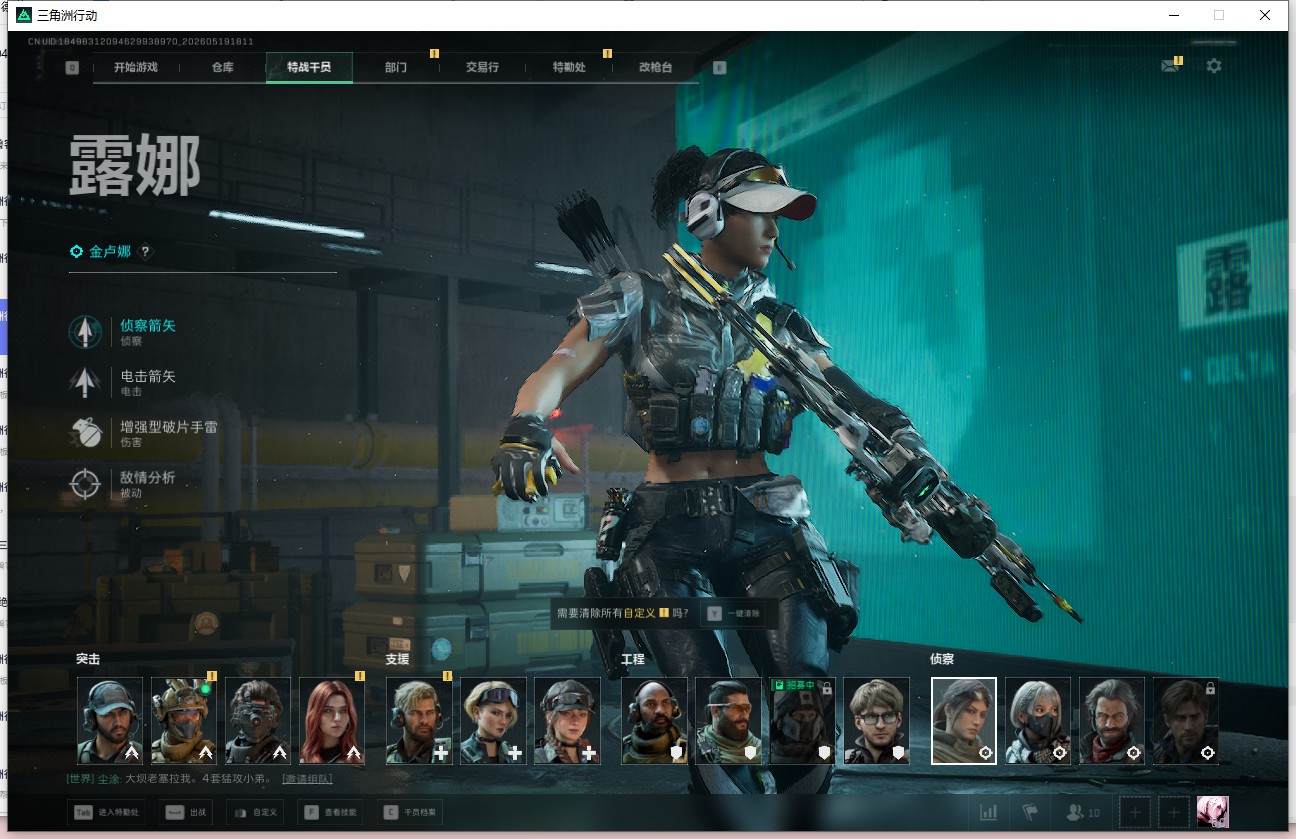Click the 一键清除 button
The image size is (1296, 839).
pyautogui.click(x=735, y=613)
